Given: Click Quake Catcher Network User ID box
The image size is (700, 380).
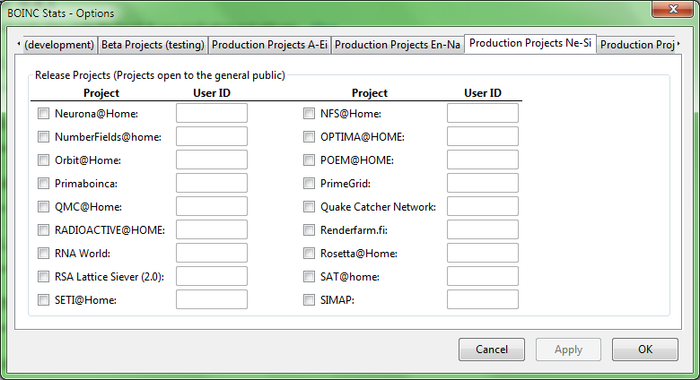Looking at the screenshot, I should [483, 206].
